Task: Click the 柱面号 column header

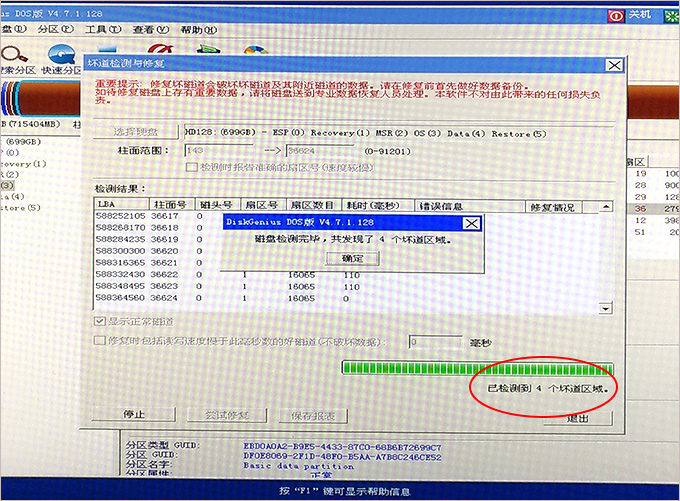Action: [x=172, y=204]
